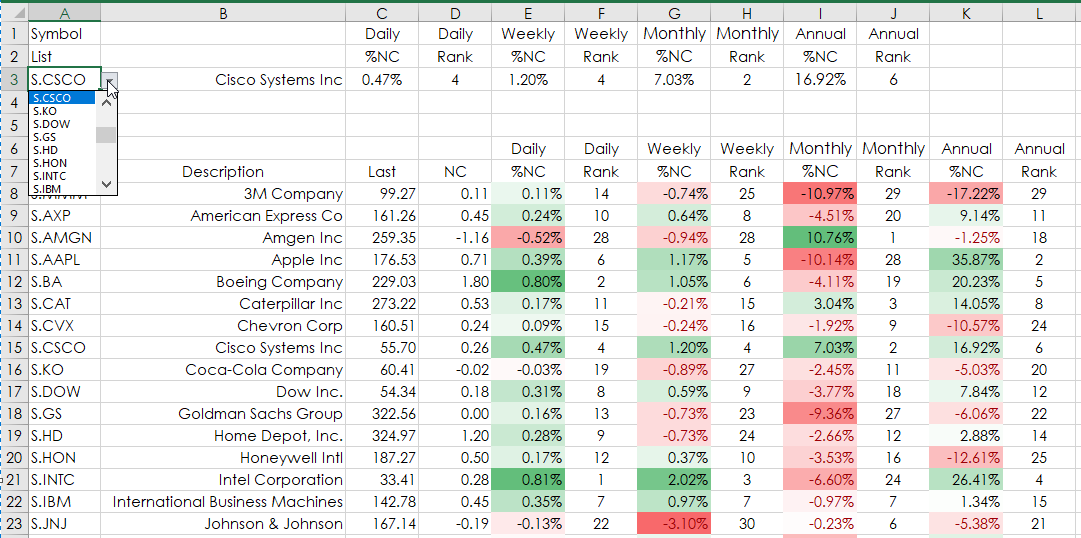The height and width of the screenshot is (538, 1081).
Task: Select row 10 header
Action: click(x=14, y=238)
